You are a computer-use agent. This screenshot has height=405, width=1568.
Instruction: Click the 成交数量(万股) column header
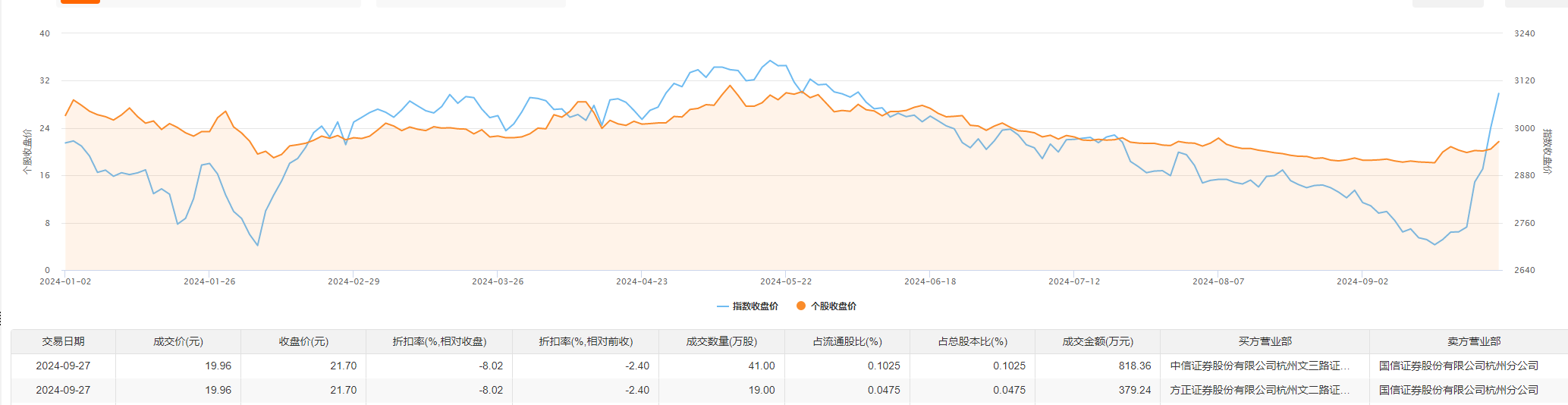click(x=721, y=341)
